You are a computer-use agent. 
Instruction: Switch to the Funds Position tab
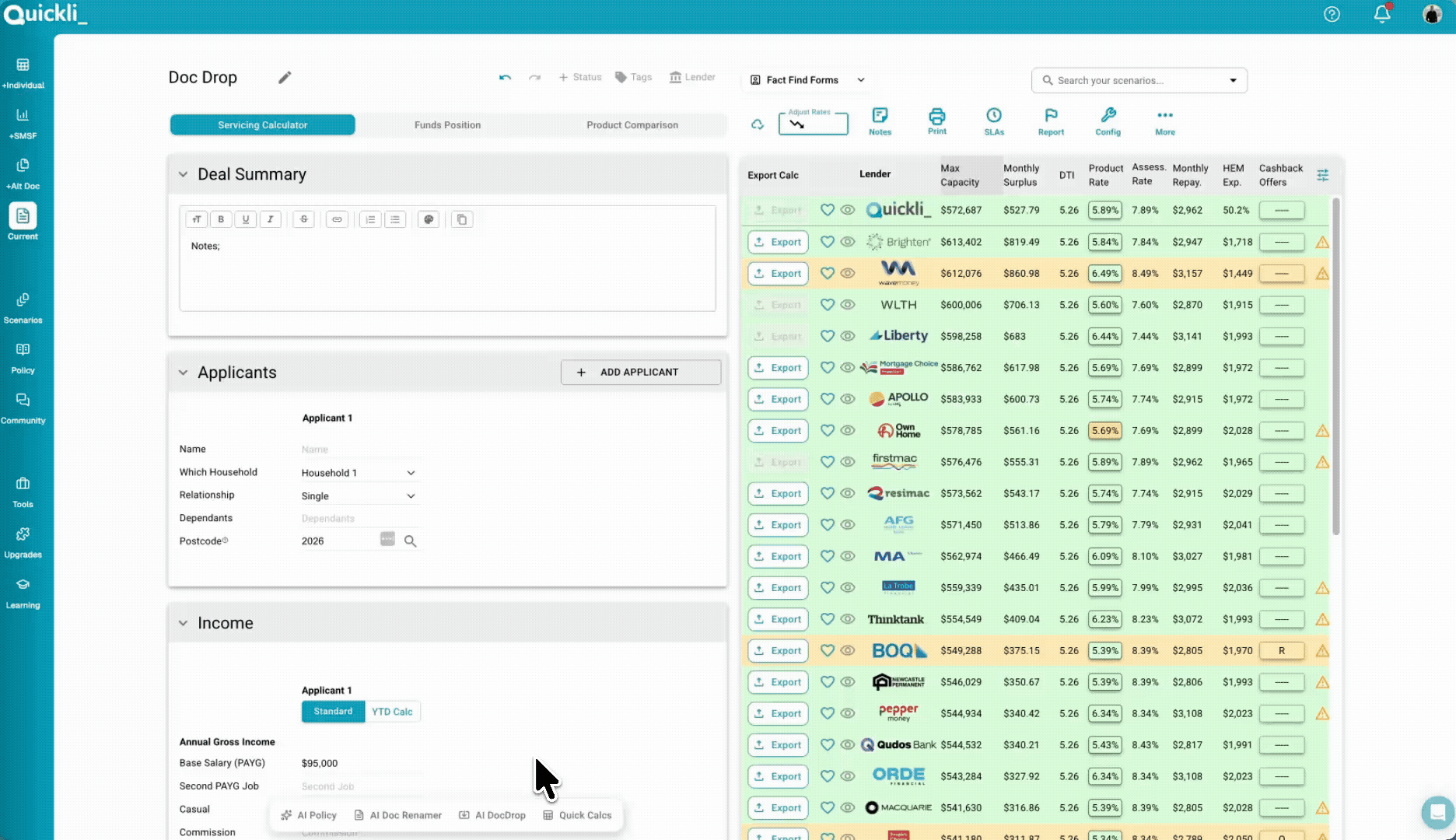click(447, 124)
